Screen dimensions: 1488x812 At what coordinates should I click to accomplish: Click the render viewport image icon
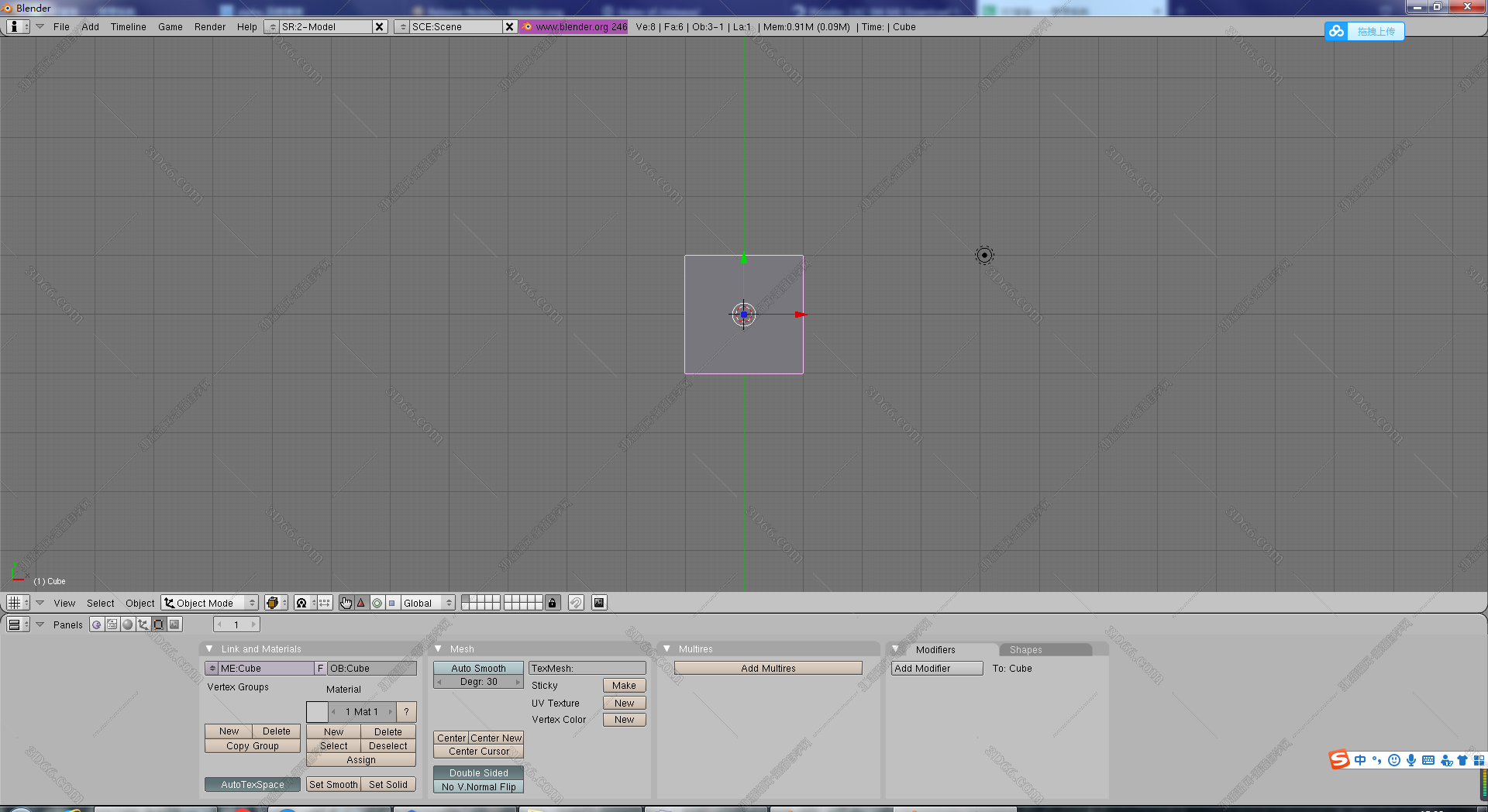(599, 603)
